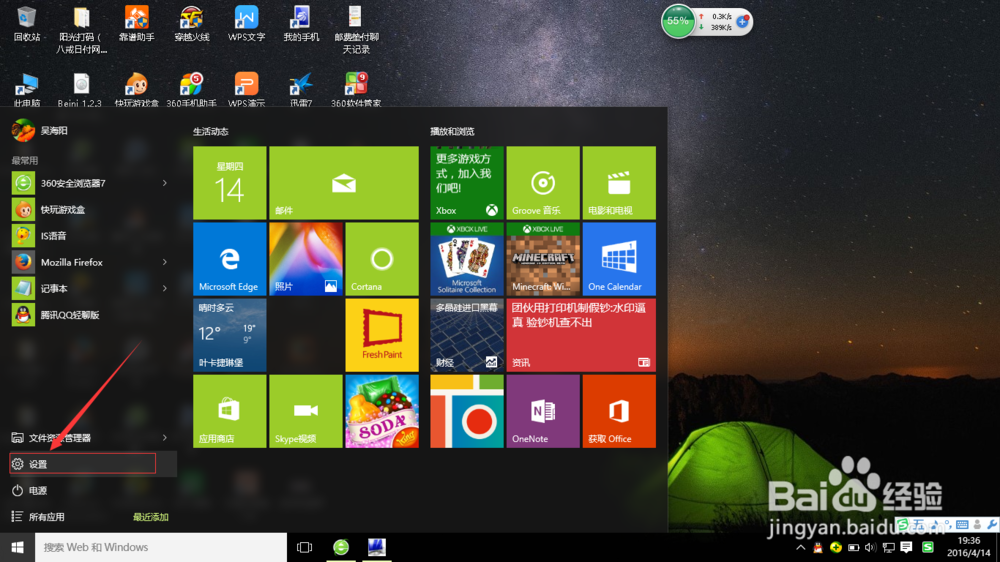Launch the Minecraft tile
Image resolution: width=1000 pixels, height=562 pixels.
(543, 258)
